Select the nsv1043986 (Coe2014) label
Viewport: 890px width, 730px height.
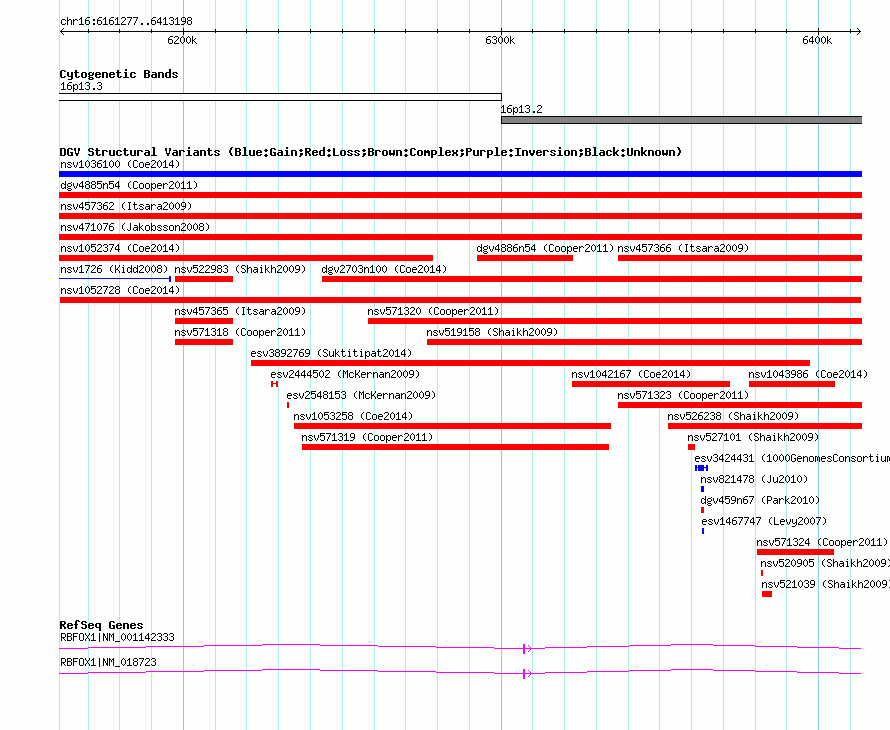pyautogui.click(x=808, y=374)
